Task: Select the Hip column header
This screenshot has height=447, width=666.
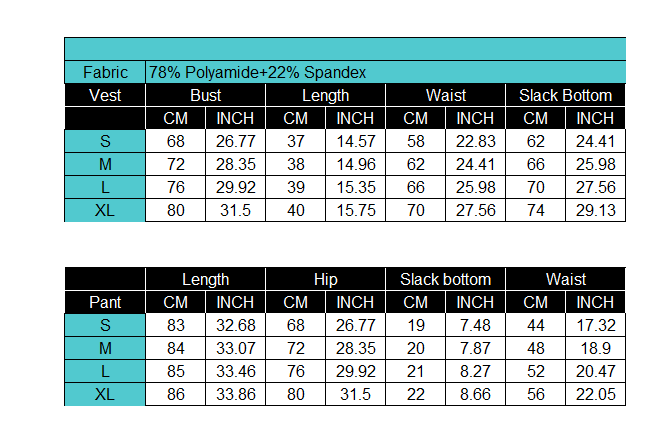Action: [x=325, y=279]
